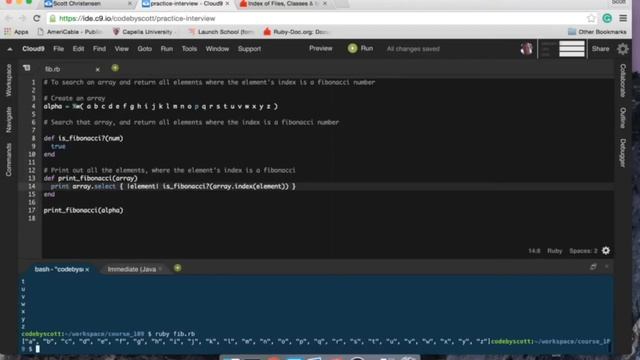The height and width of the screenshot is (360, 640).
Task: Open the Support menu
Action: (x=249, y=49)
